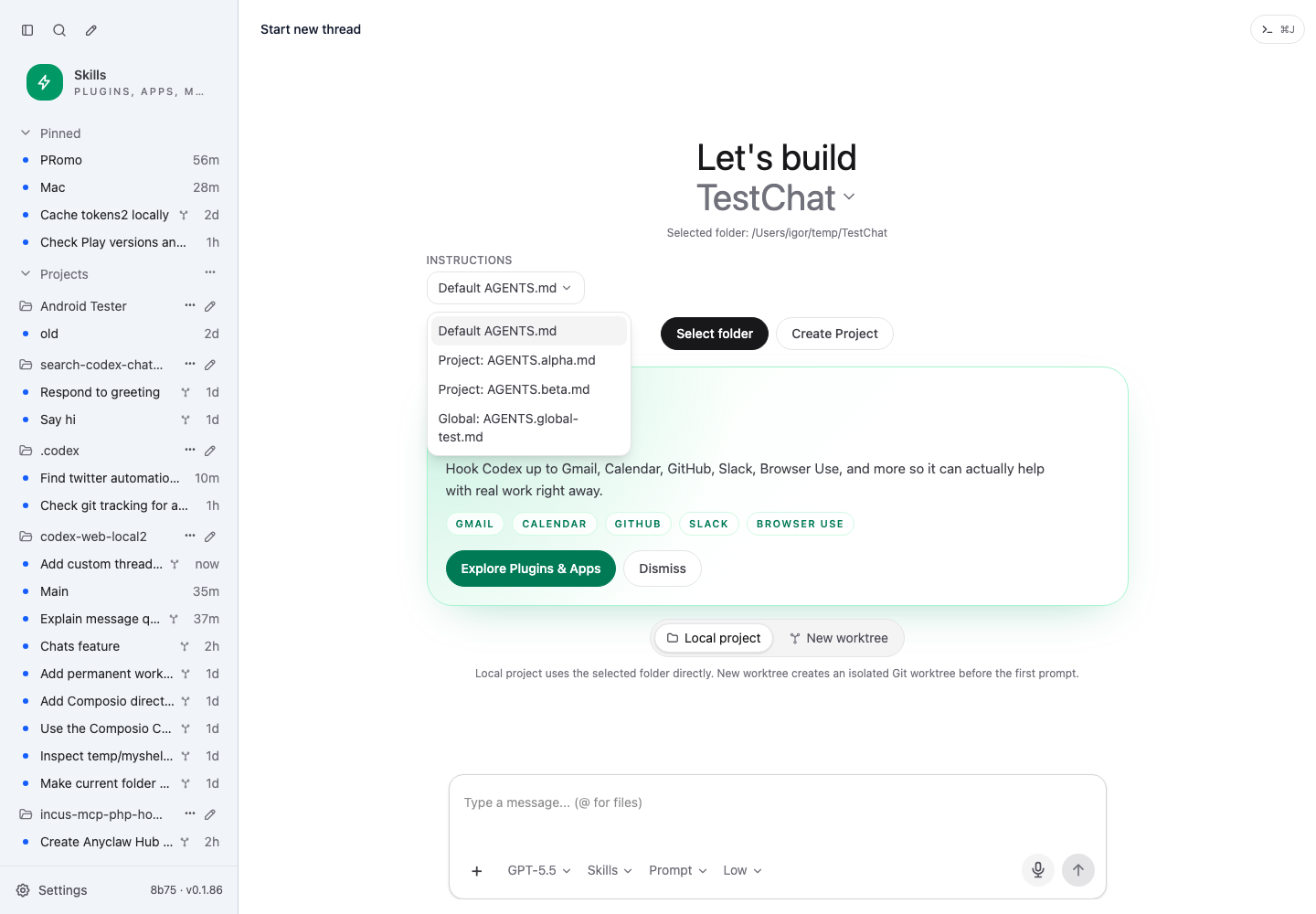Image resolution: width=1316 pixels, height=914 pixels.
Task: Open Create Anyclaw Hub thread
Action: pos(119,842)
